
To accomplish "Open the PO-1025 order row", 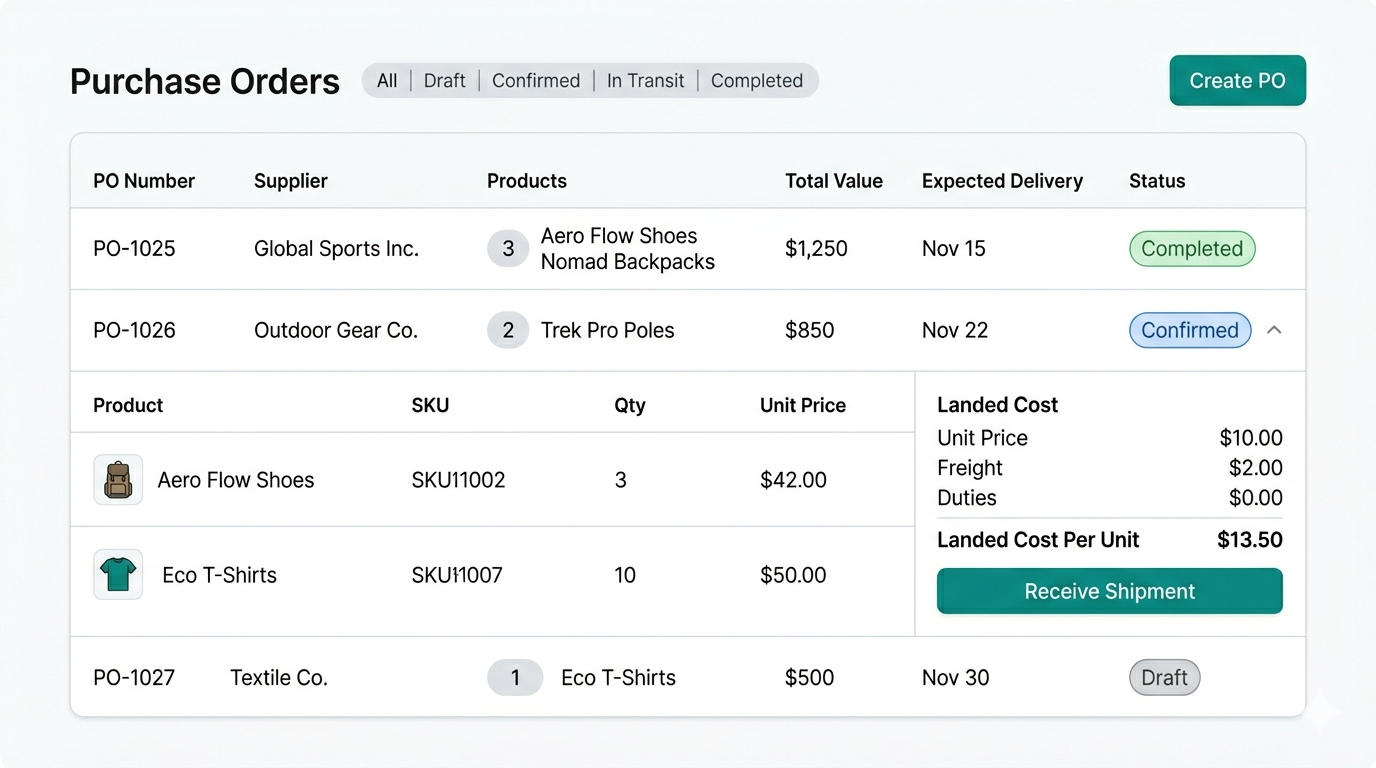I will (x=134, y=249).
